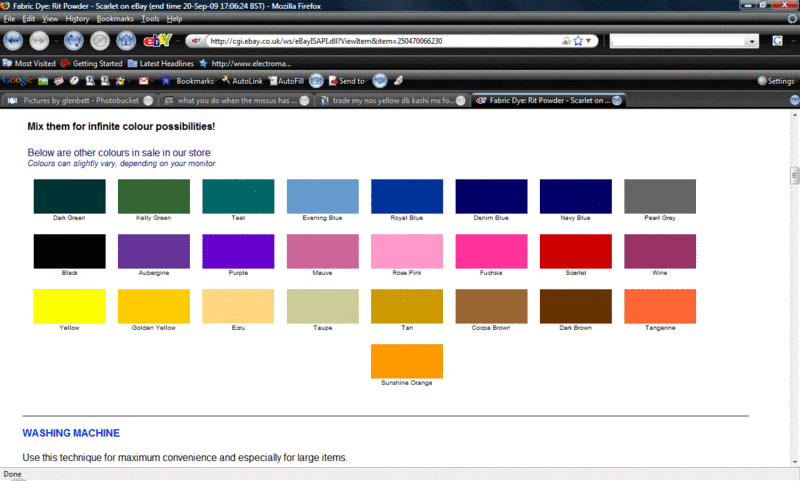Click the browser Back button
The width and height of the screenshot is (800, 481).
(x=14, y=41)
